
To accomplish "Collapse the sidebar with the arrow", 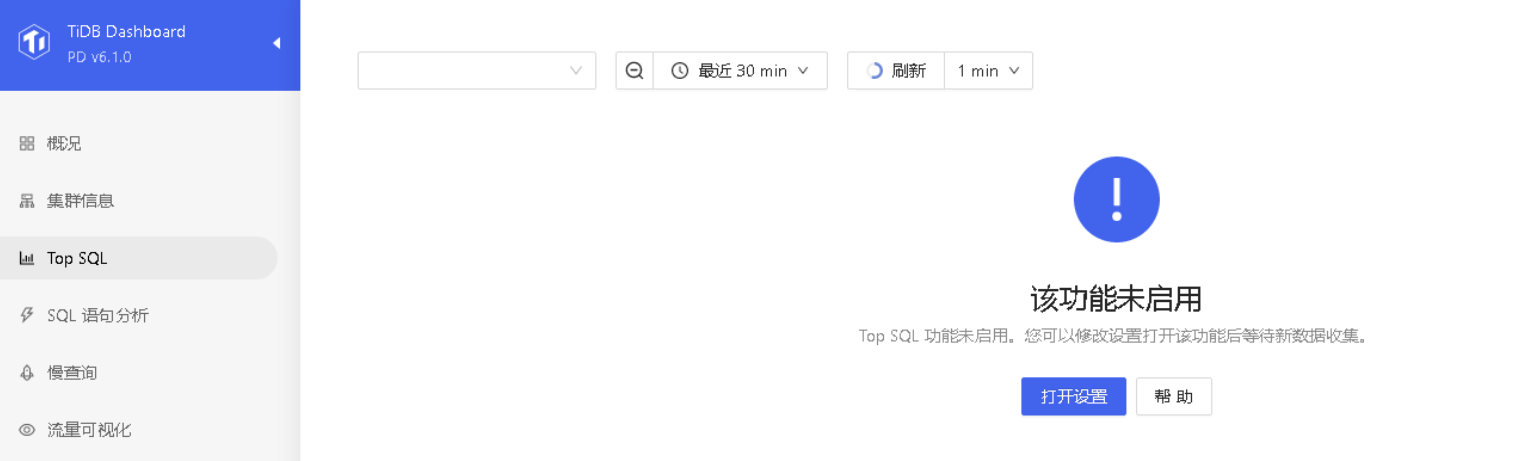I will 276,43.
